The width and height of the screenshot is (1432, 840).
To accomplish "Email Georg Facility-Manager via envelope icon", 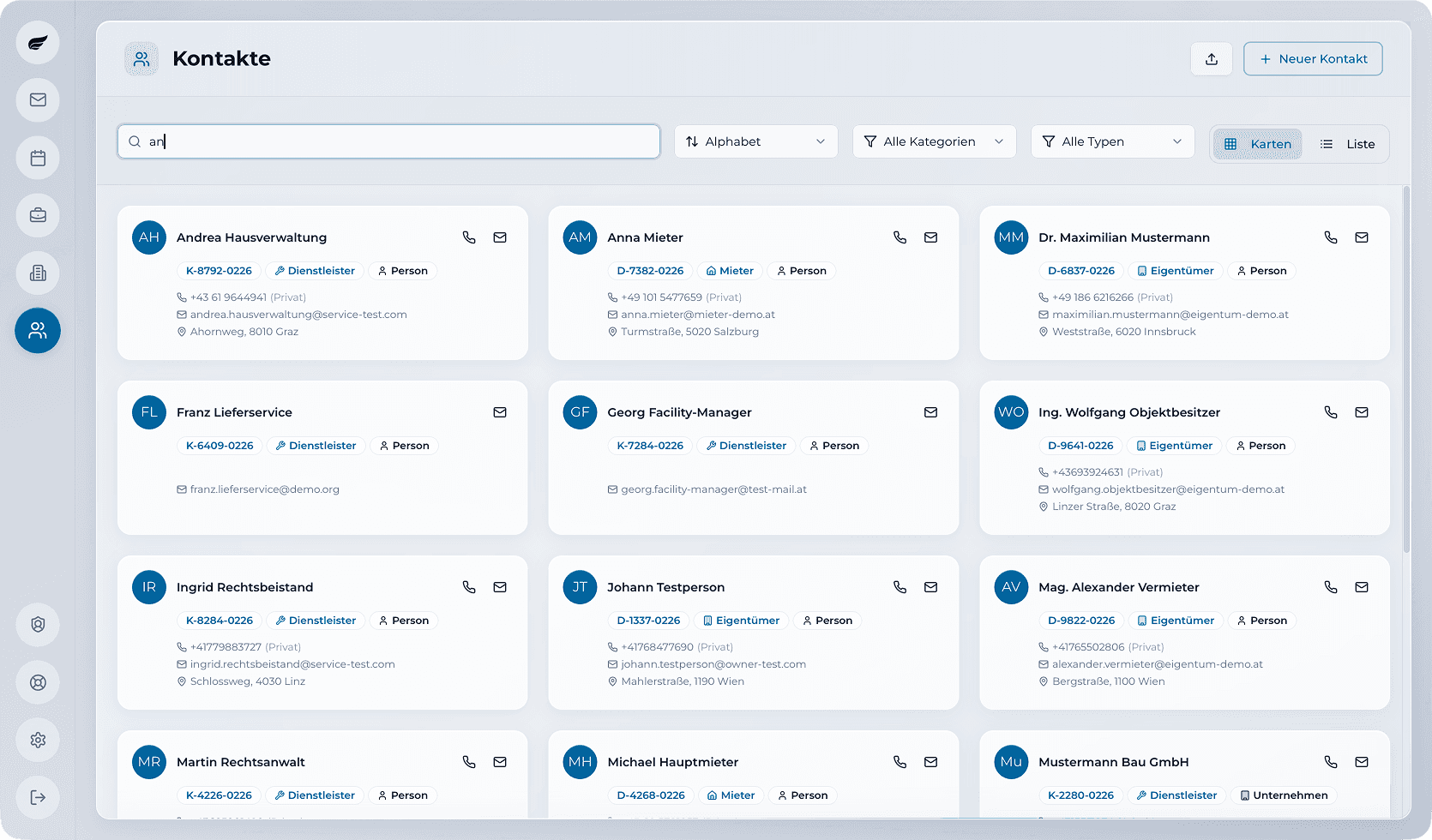I will (x=930, y=412).
